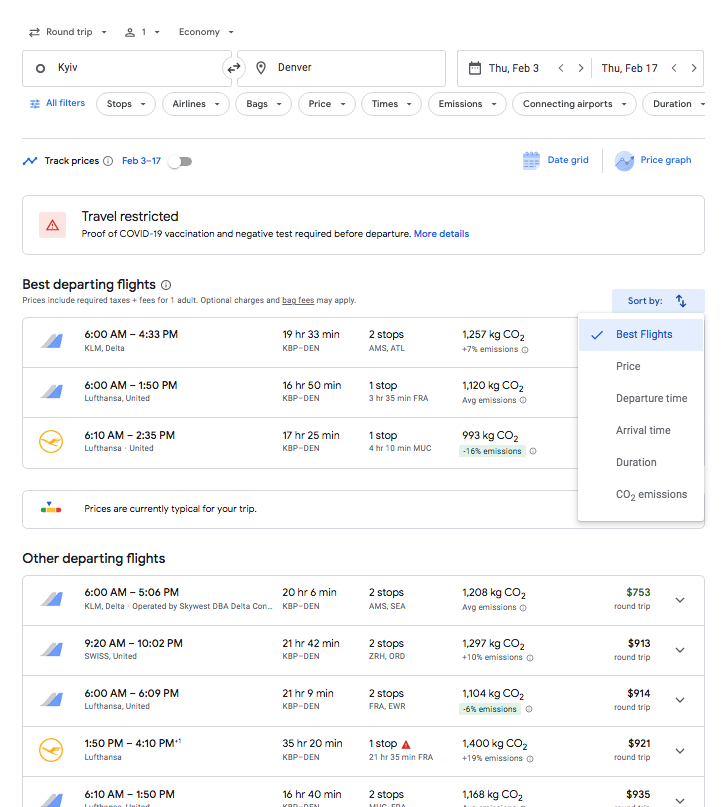Click info icon next to Best departing flights
The image size is (724, 807).
click(166, 285)
